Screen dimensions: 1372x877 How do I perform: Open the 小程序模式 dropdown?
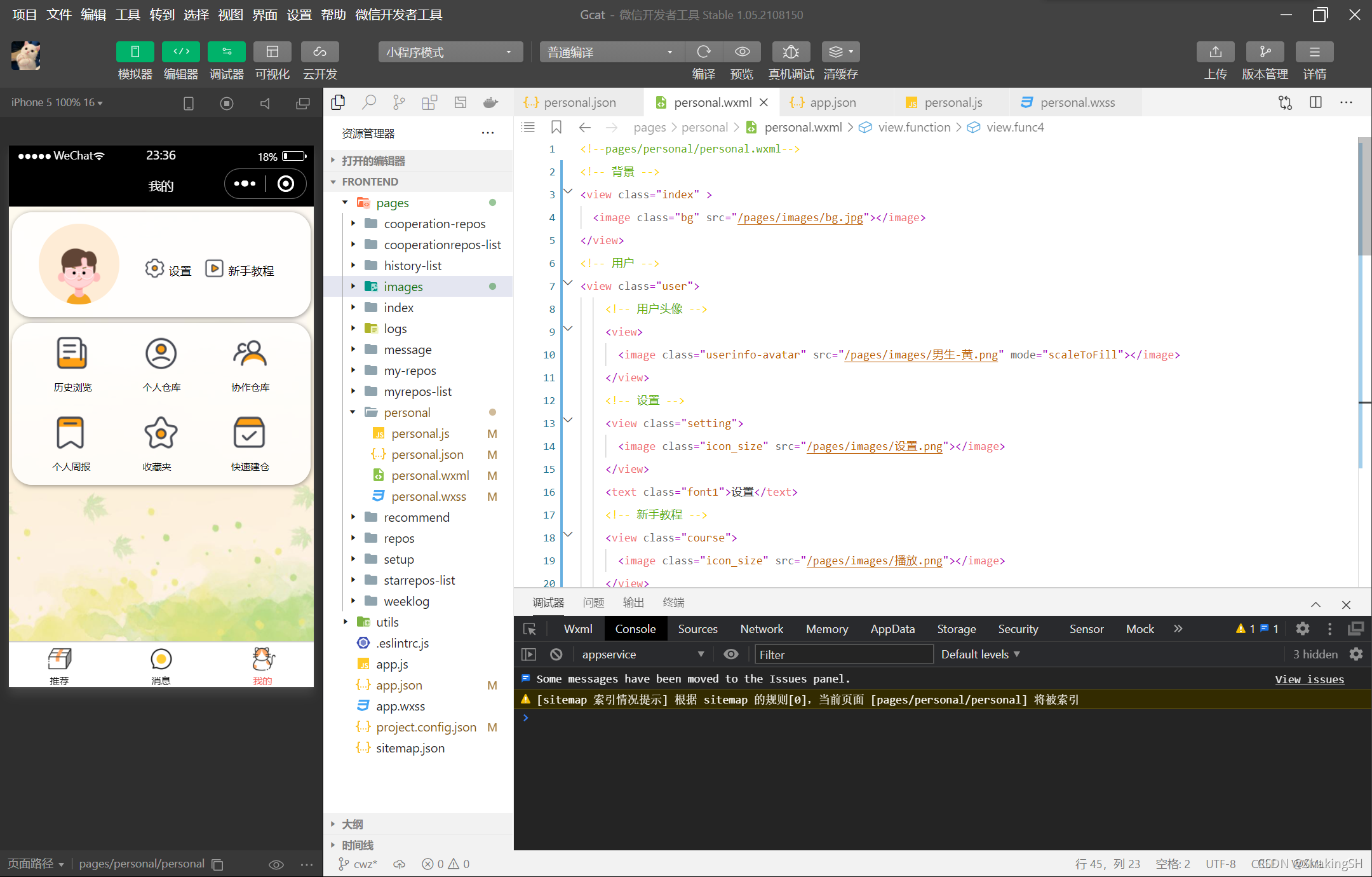450,52
